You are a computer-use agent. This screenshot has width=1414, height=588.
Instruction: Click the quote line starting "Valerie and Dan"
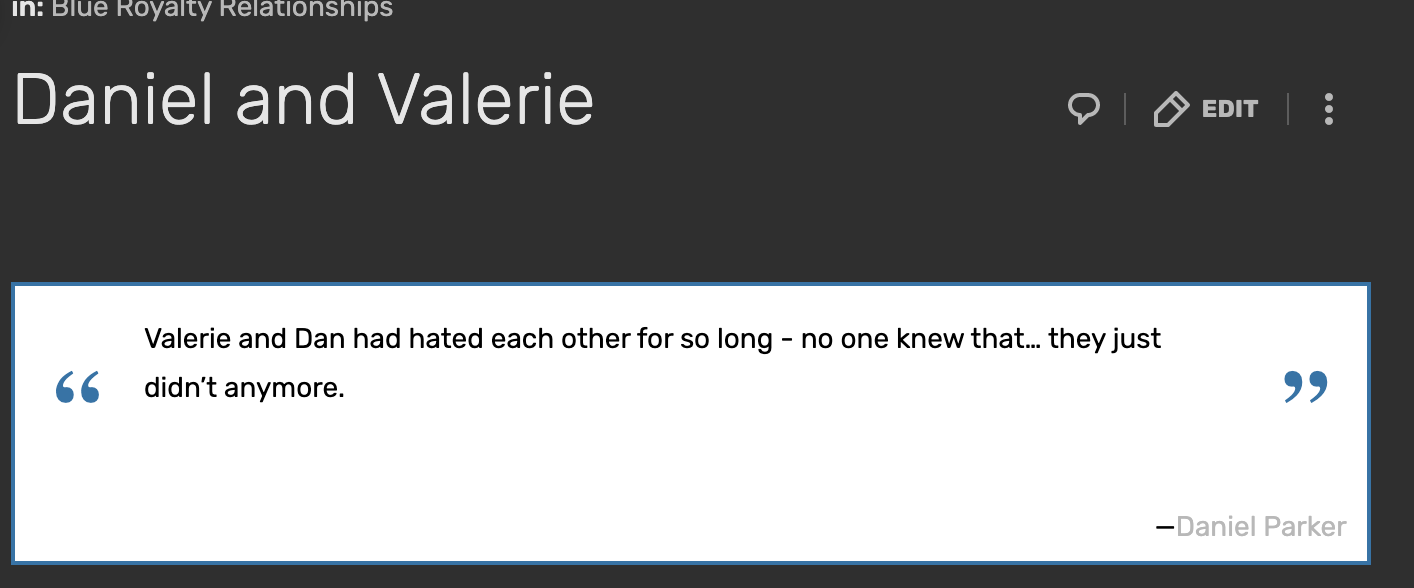tap(652, 339)
